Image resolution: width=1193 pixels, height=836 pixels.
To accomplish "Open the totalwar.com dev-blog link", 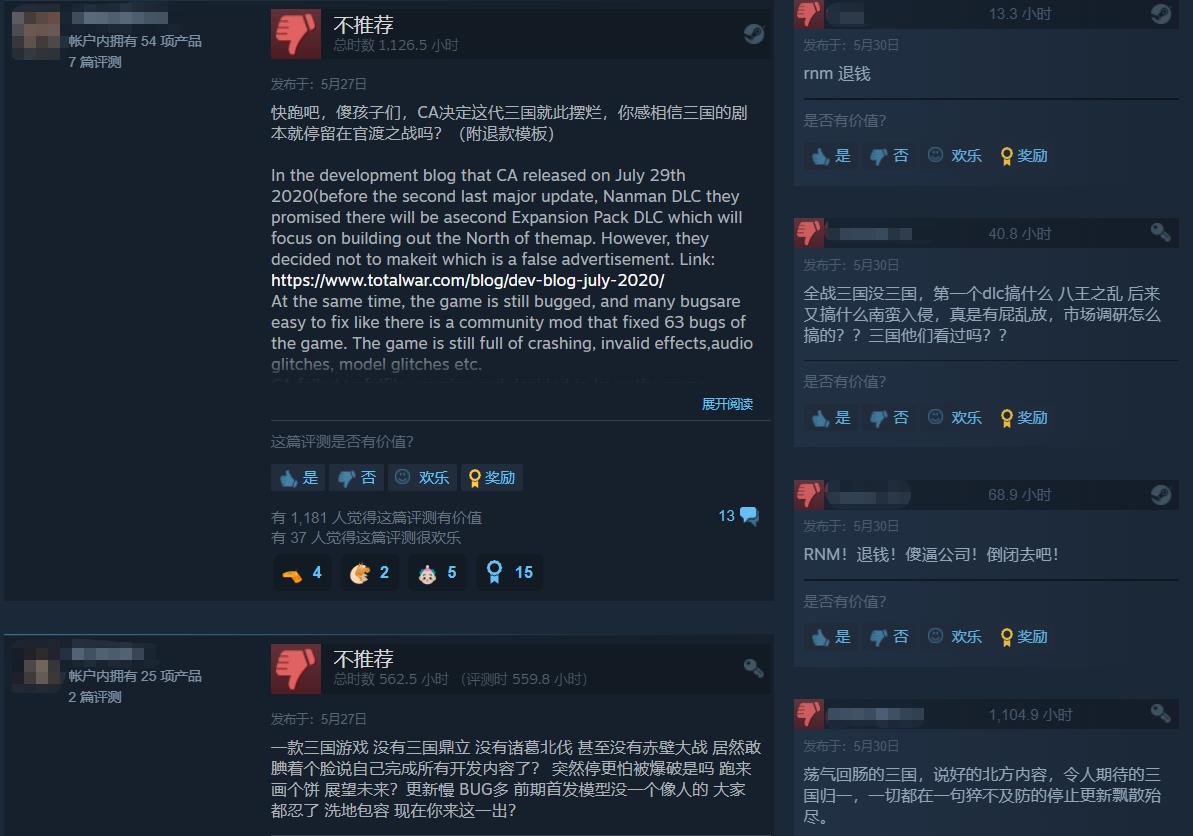I will pos(467,280).
